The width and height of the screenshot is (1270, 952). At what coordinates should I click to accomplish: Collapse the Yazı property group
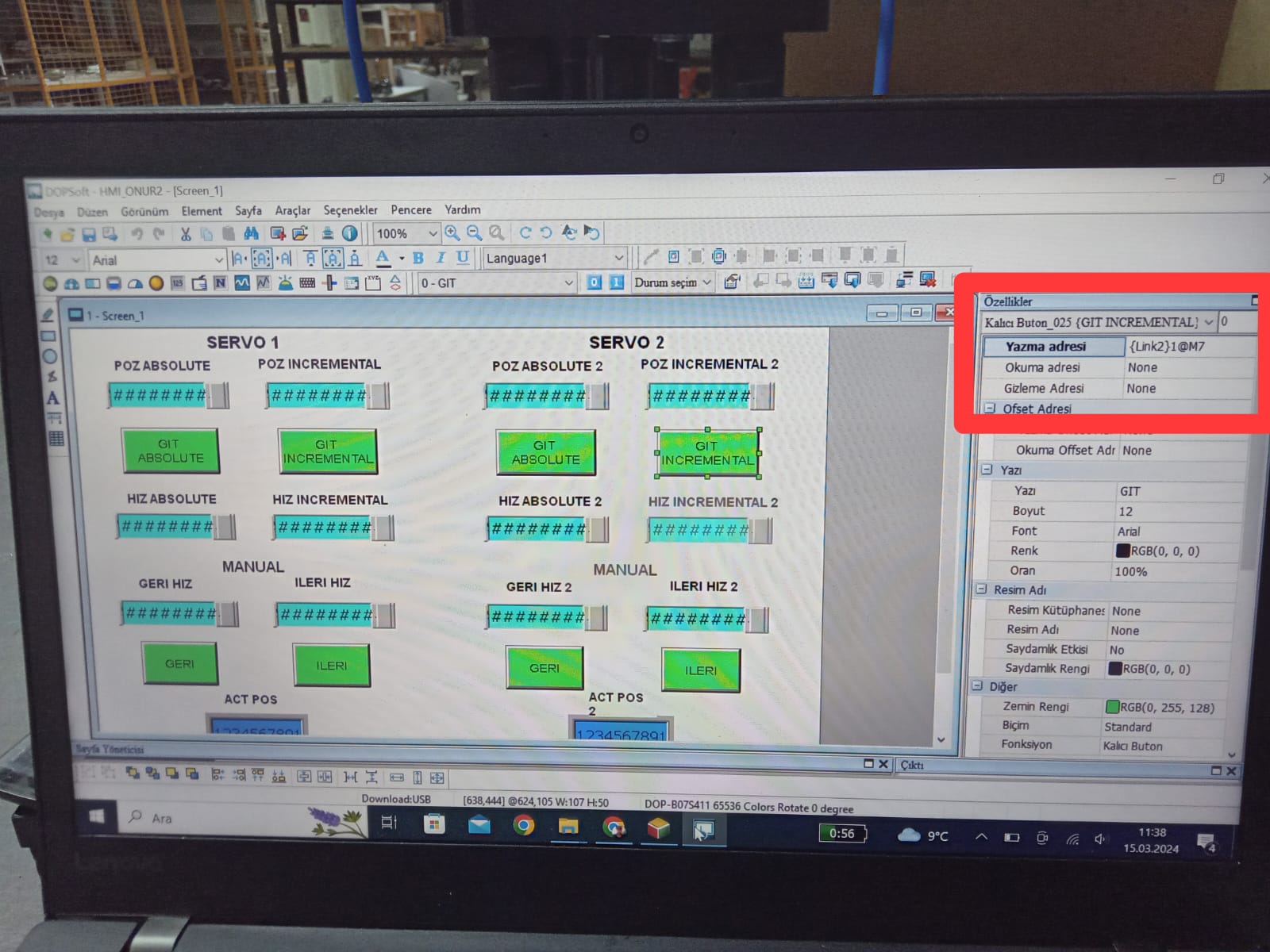click(x=987, y=470)
